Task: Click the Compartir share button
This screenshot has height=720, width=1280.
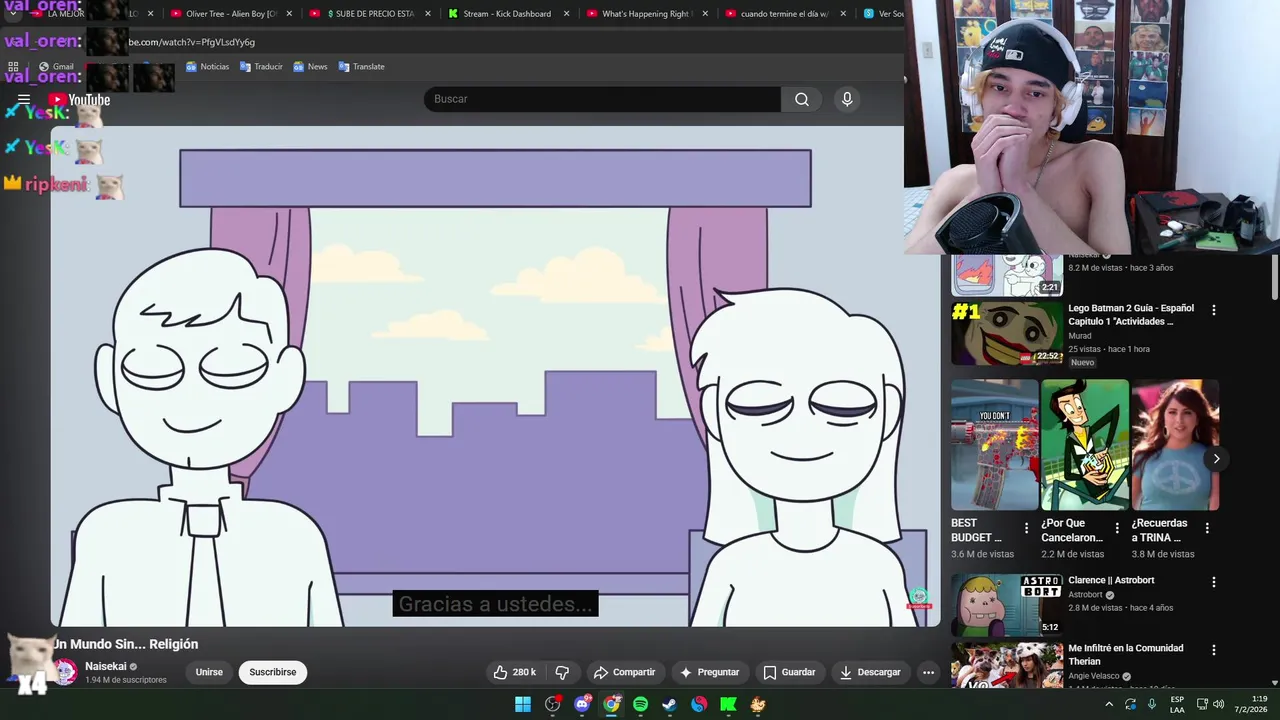Action: coord(624,672)
